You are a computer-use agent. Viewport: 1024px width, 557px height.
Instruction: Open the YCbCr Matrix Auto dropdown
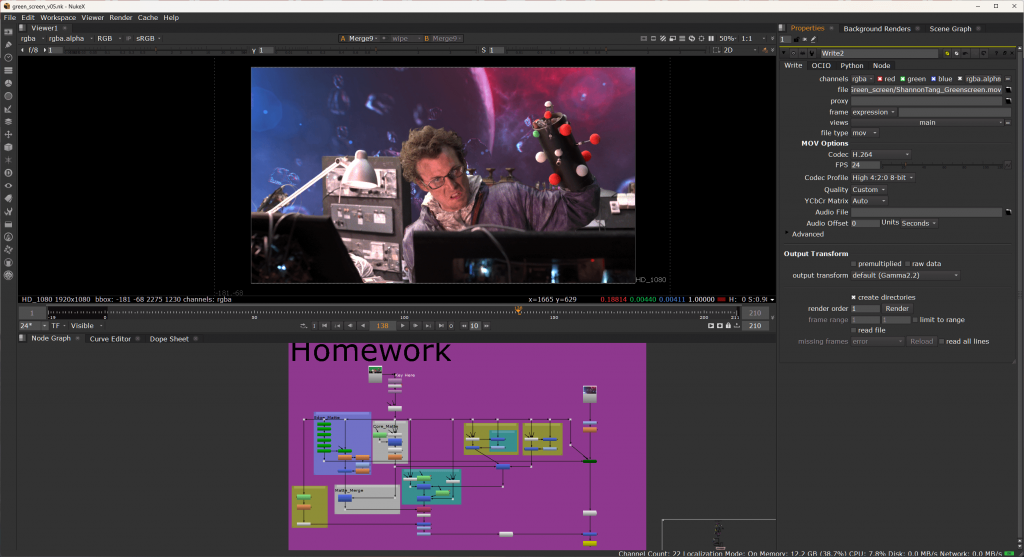coord(869,201)
